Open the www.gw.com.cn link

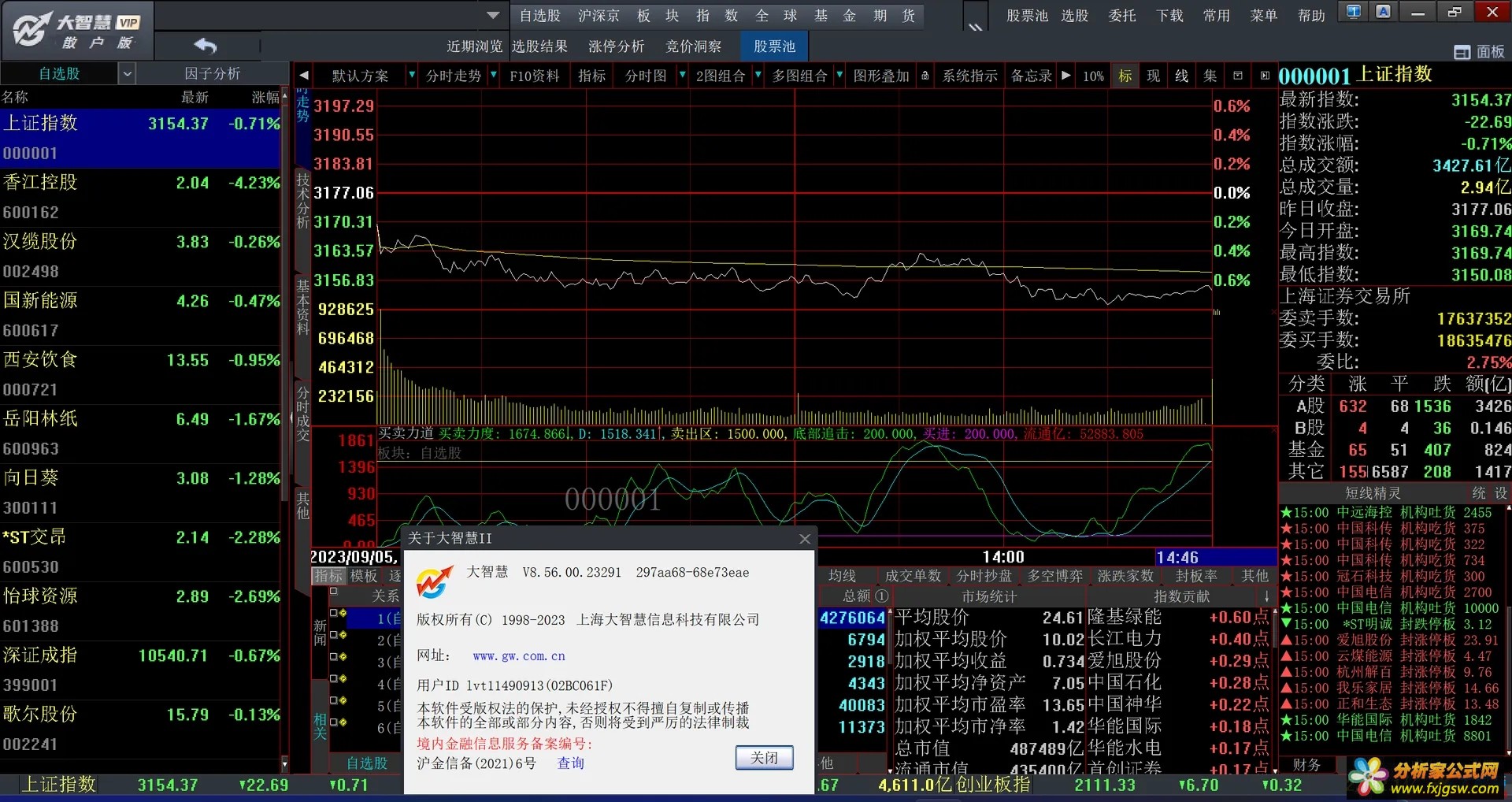519,656
